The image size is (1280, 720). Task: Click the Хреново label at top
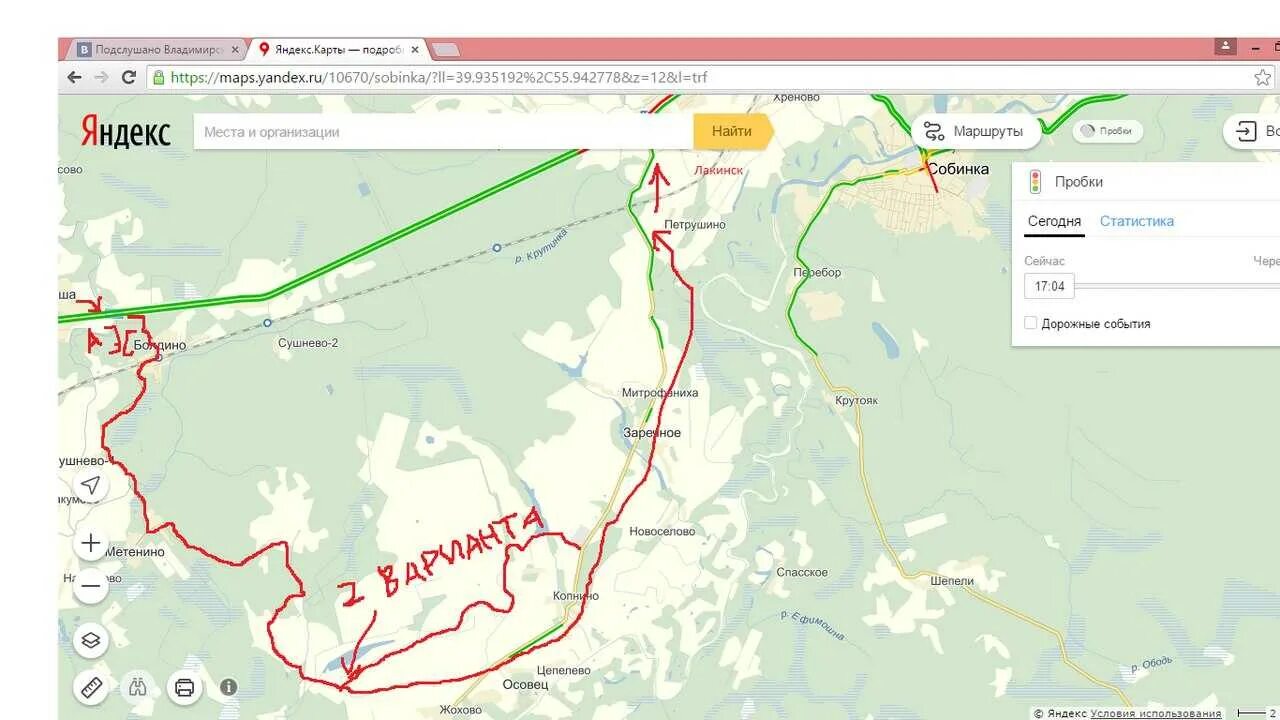797,97
